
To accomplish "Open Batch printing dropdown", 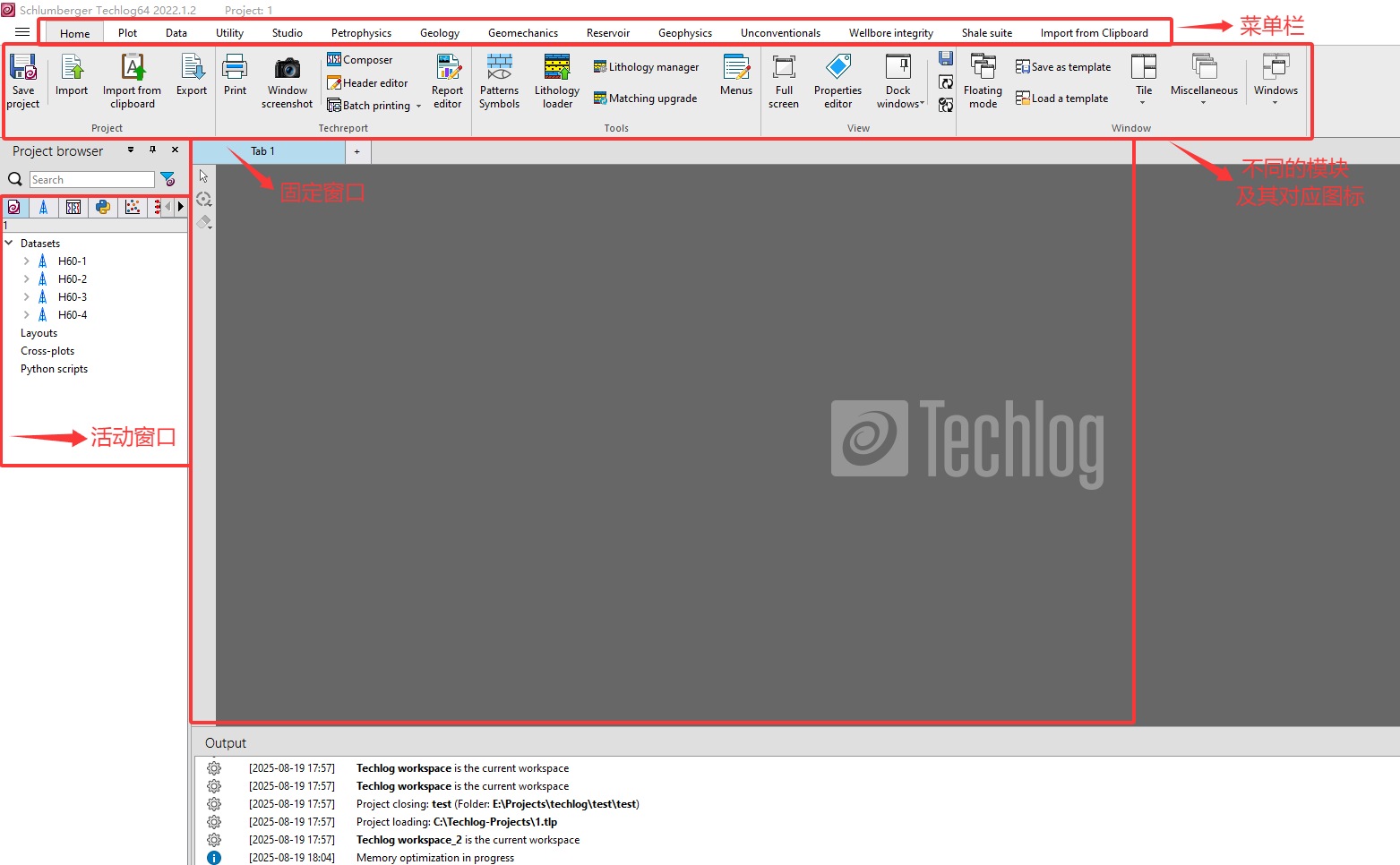I will coord(418,106).
